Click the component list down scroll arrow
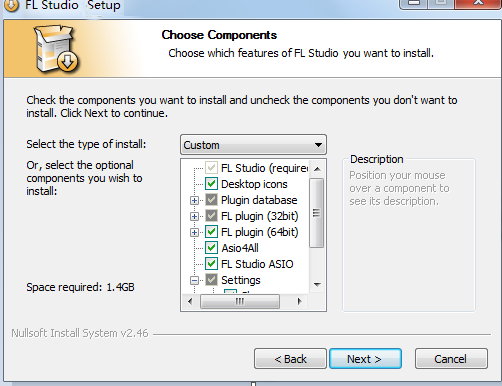 pos(317,285)
